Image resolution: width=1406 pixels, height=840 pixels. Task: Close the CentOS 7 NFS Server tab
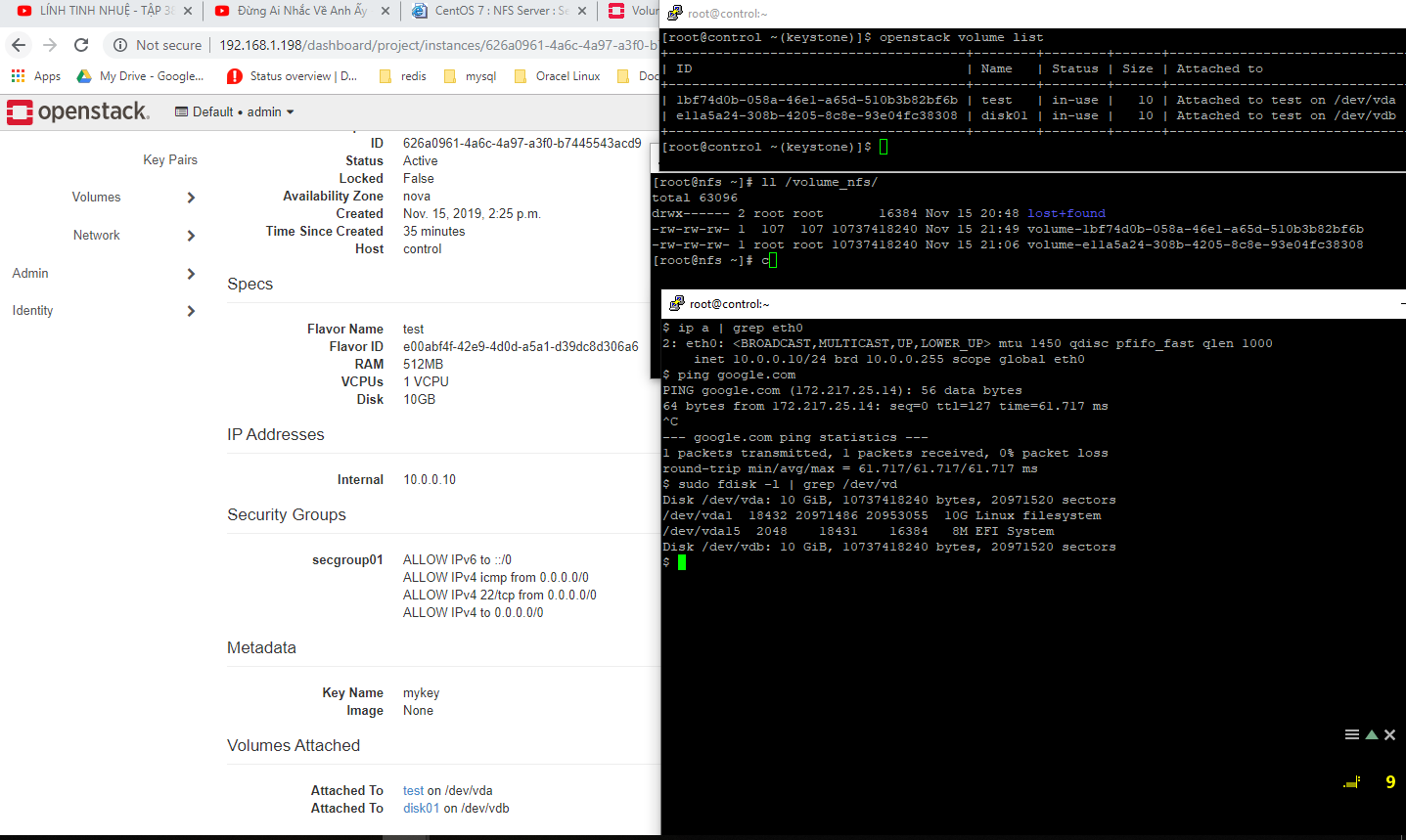coord(582,11)
